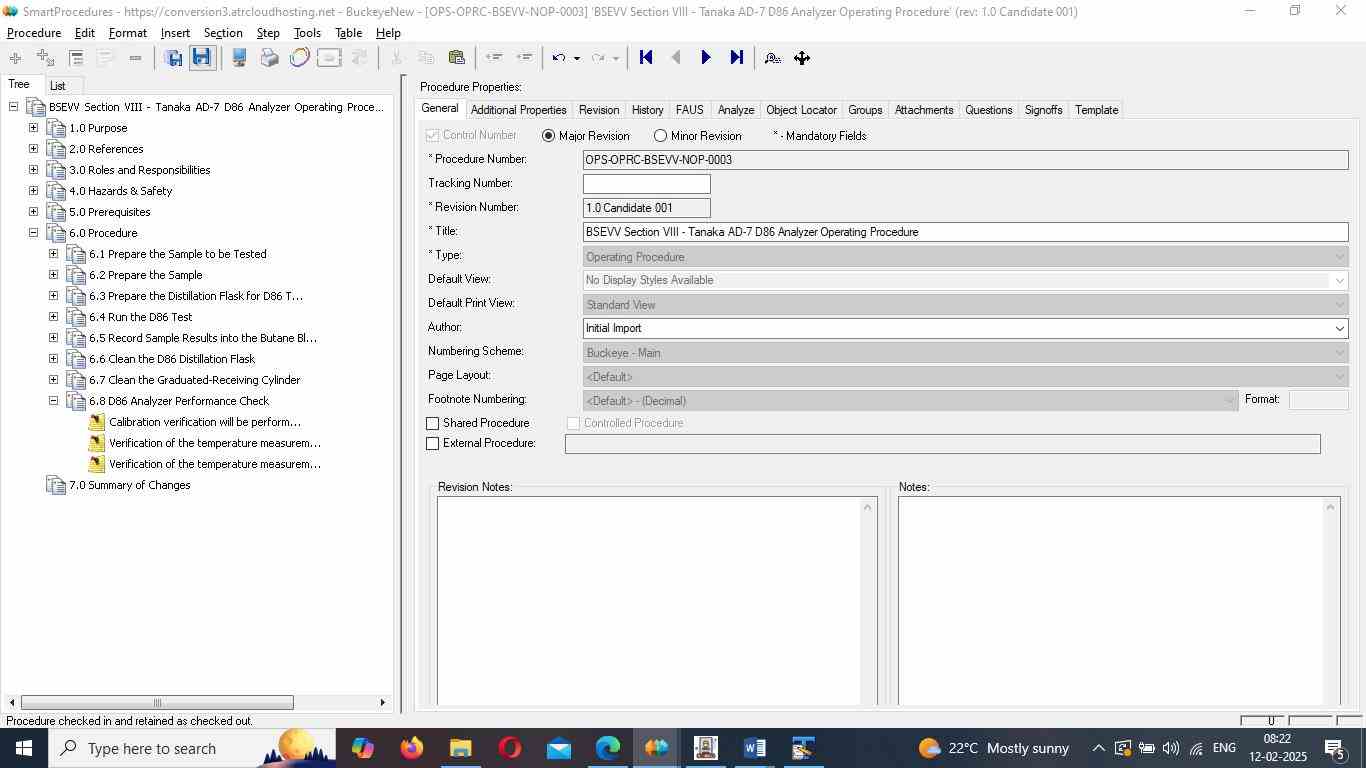Image resolution: width=1366 pixels, height=768 pixels.
Task: Expand 4.0 Hazards & Safety node
Action: [x=33, y=191]
